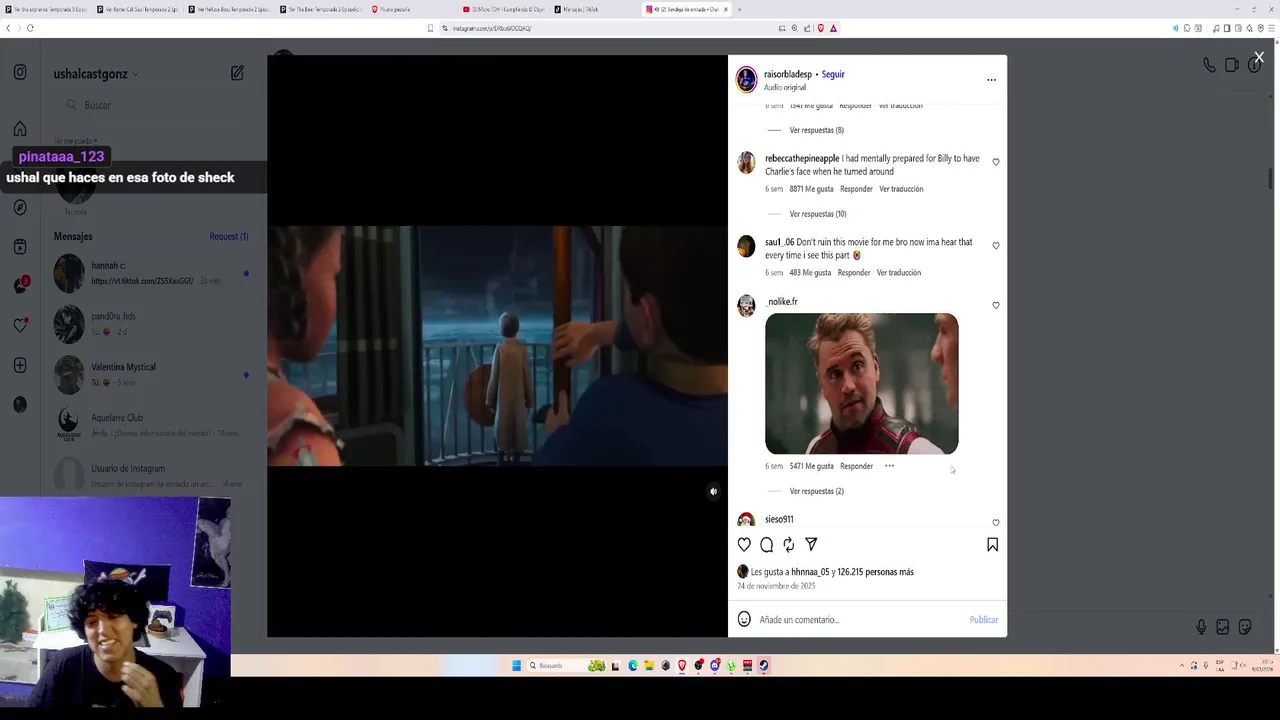Like the post with heart icon
1280x720 pixels.
coord(744,545)
